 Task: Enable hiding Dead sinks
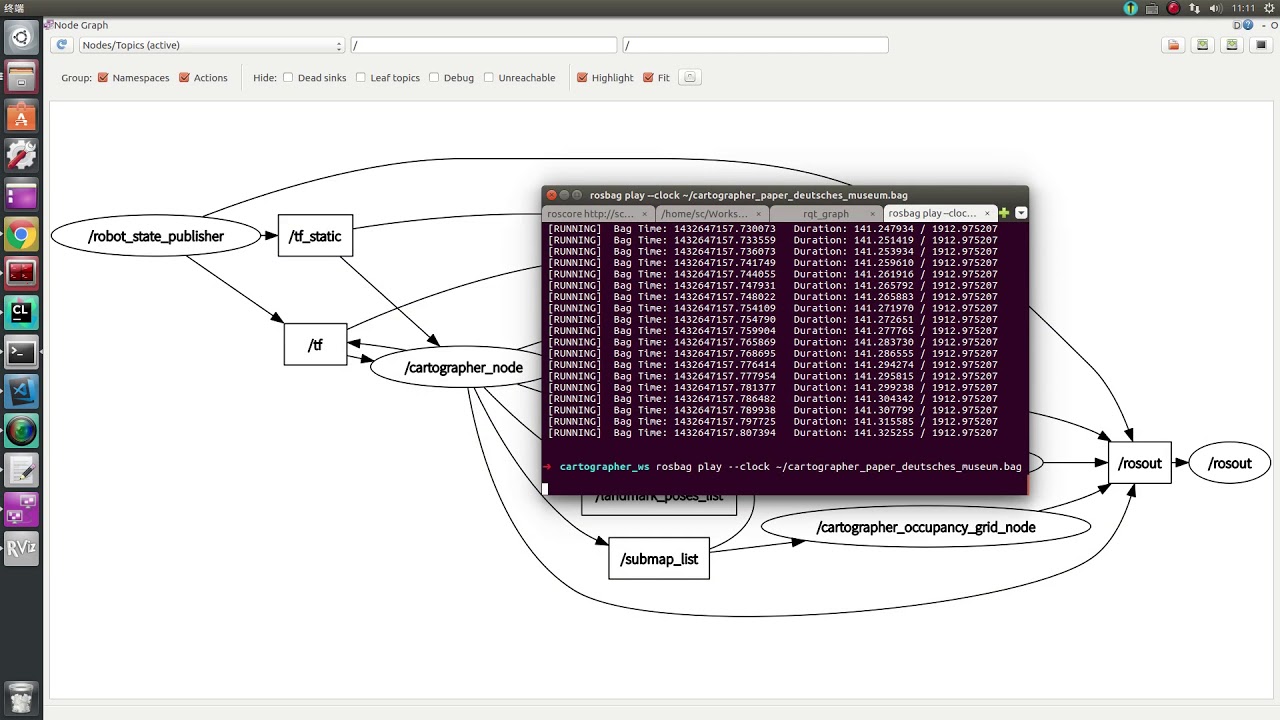(288, 77)
